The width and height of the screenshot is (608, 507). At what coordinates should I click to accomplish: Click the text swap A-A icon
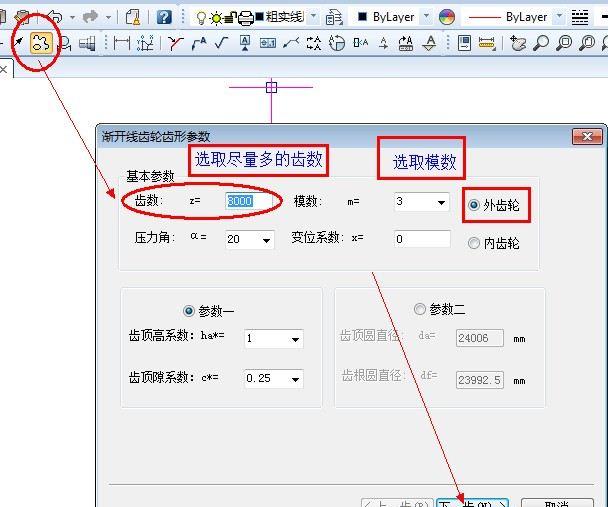pos(314,43)
